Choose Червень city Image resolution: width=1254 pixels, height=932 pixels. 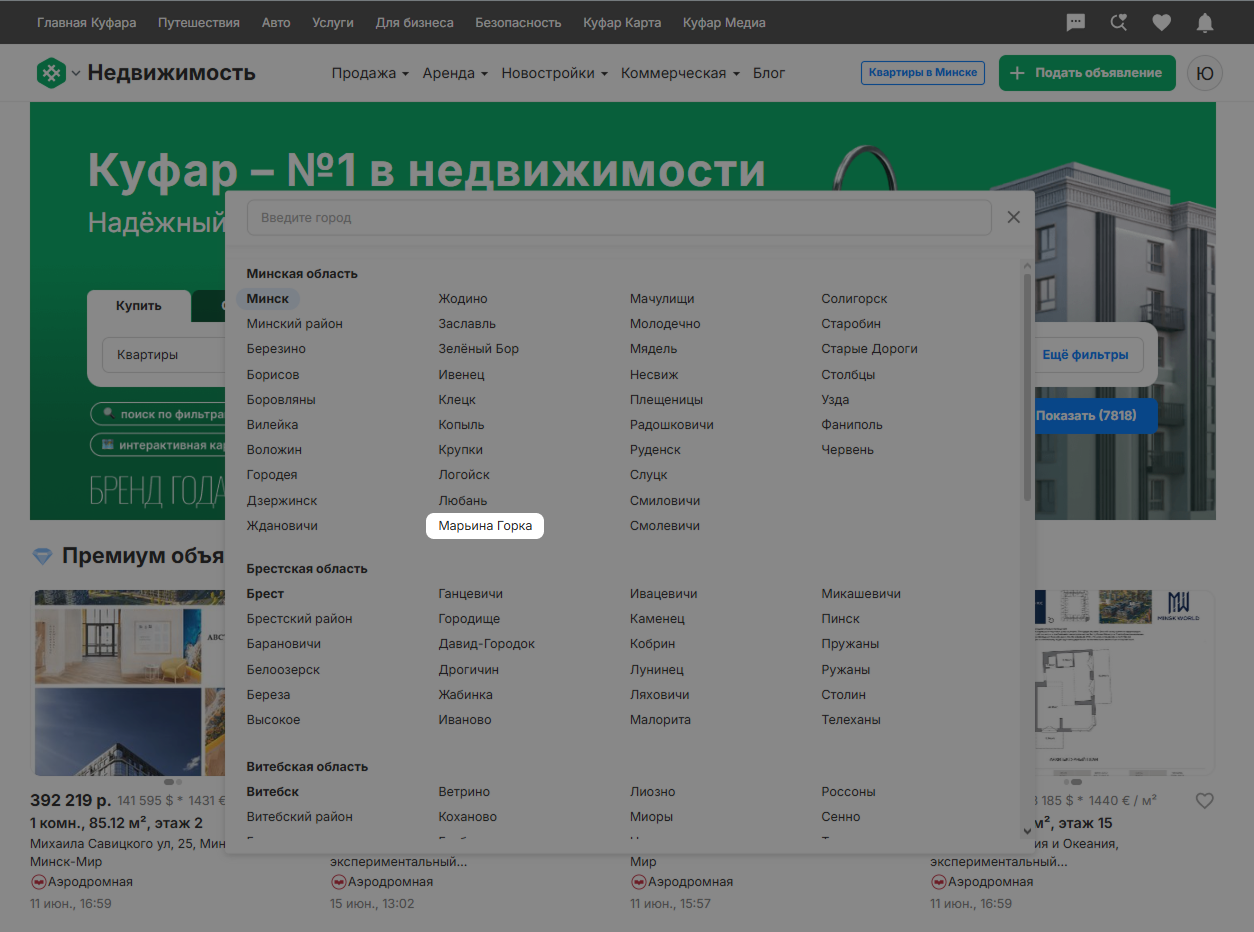[x=847, y=450]
